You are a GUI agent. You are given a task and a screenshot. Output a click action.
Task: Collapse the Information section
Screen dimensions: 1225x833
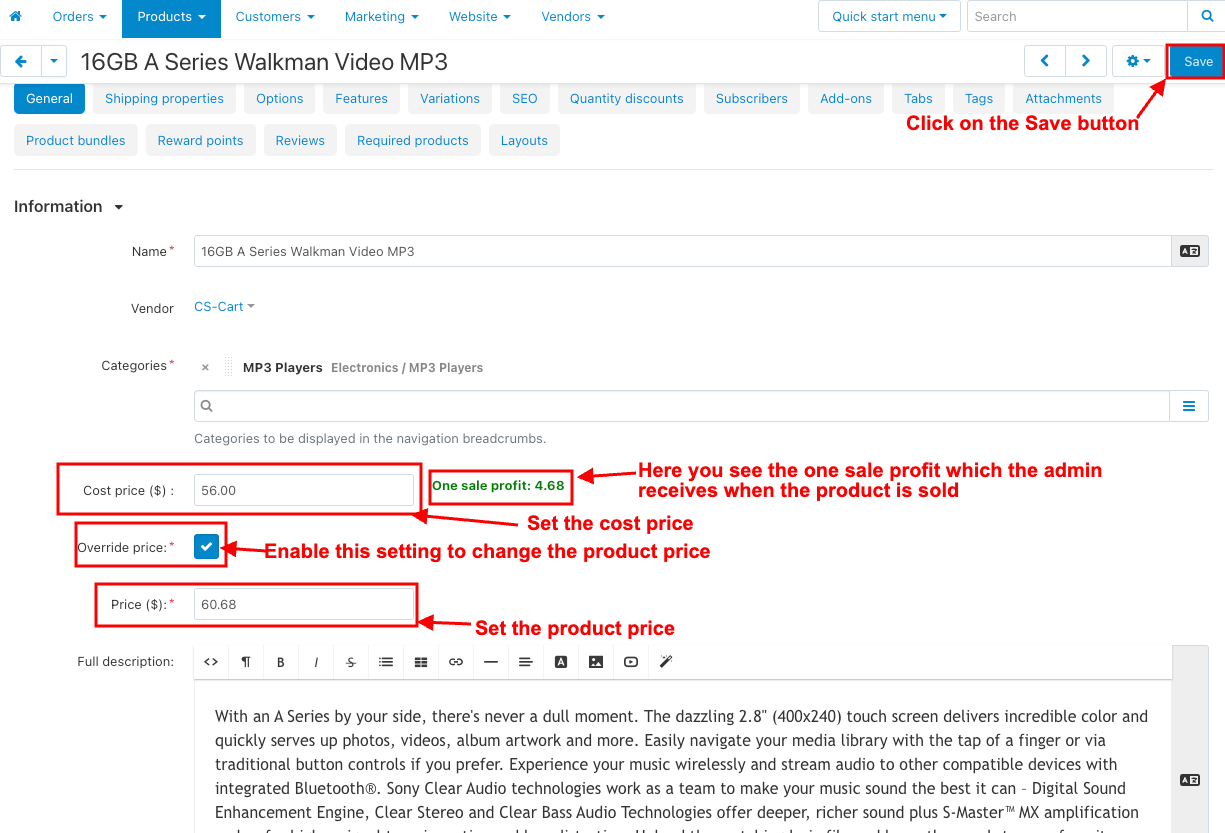pos(69,207)
